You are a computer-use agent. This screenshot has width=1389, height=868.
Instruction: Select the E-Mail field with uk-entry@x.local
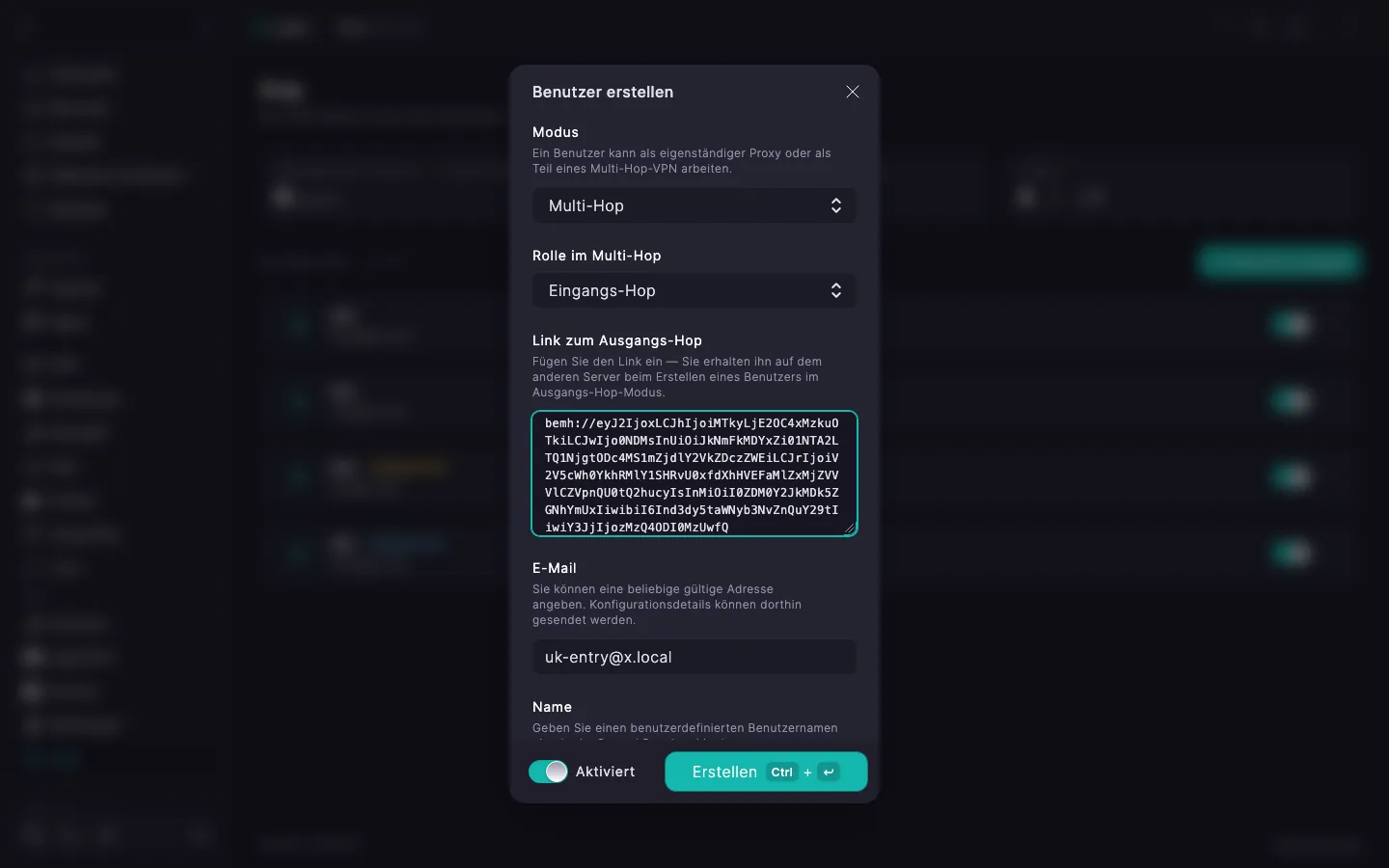(x=694, y=657)
